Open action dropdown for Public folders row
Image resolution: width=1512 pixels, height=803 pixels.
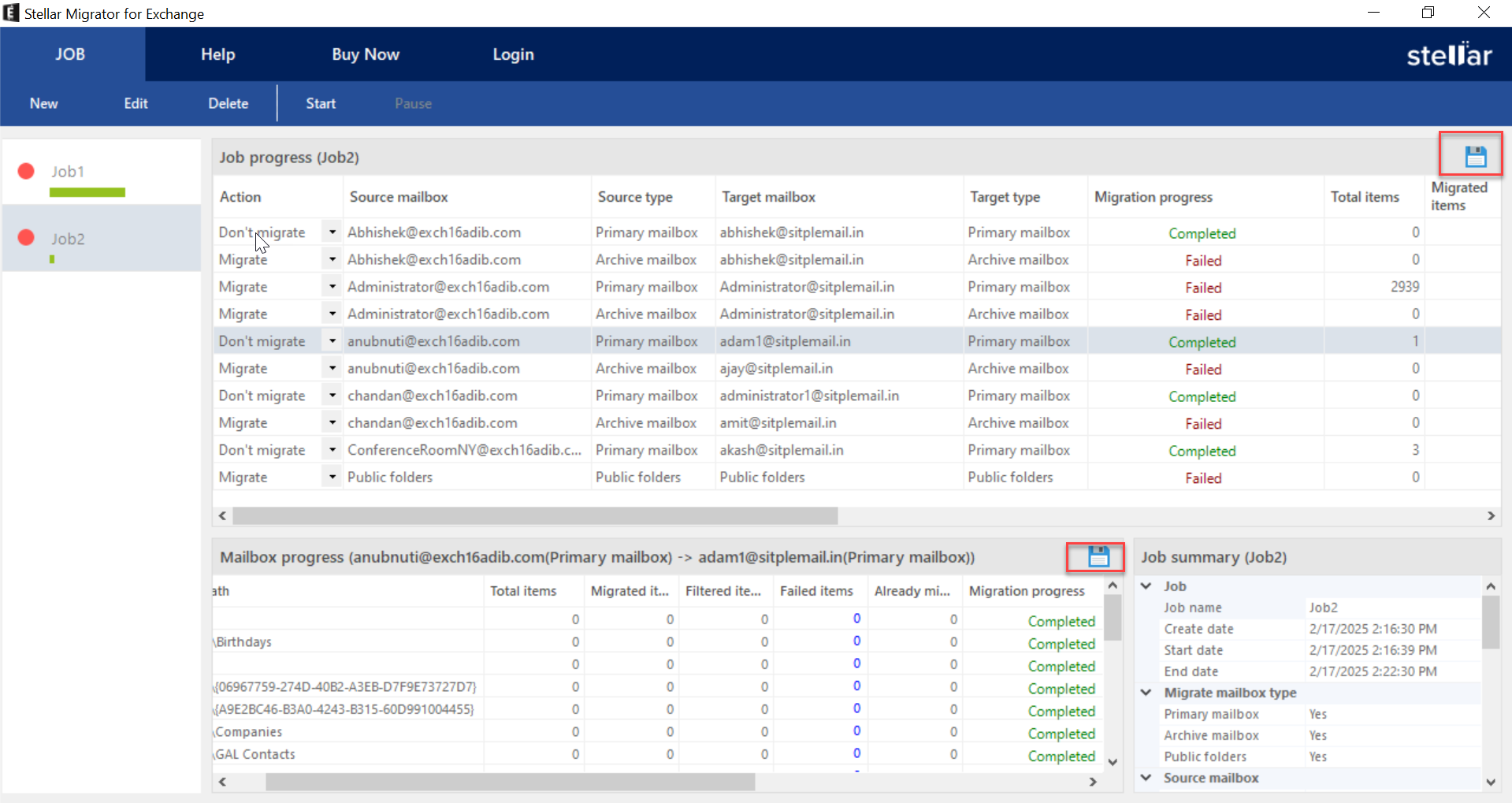(x=332, y=477)
